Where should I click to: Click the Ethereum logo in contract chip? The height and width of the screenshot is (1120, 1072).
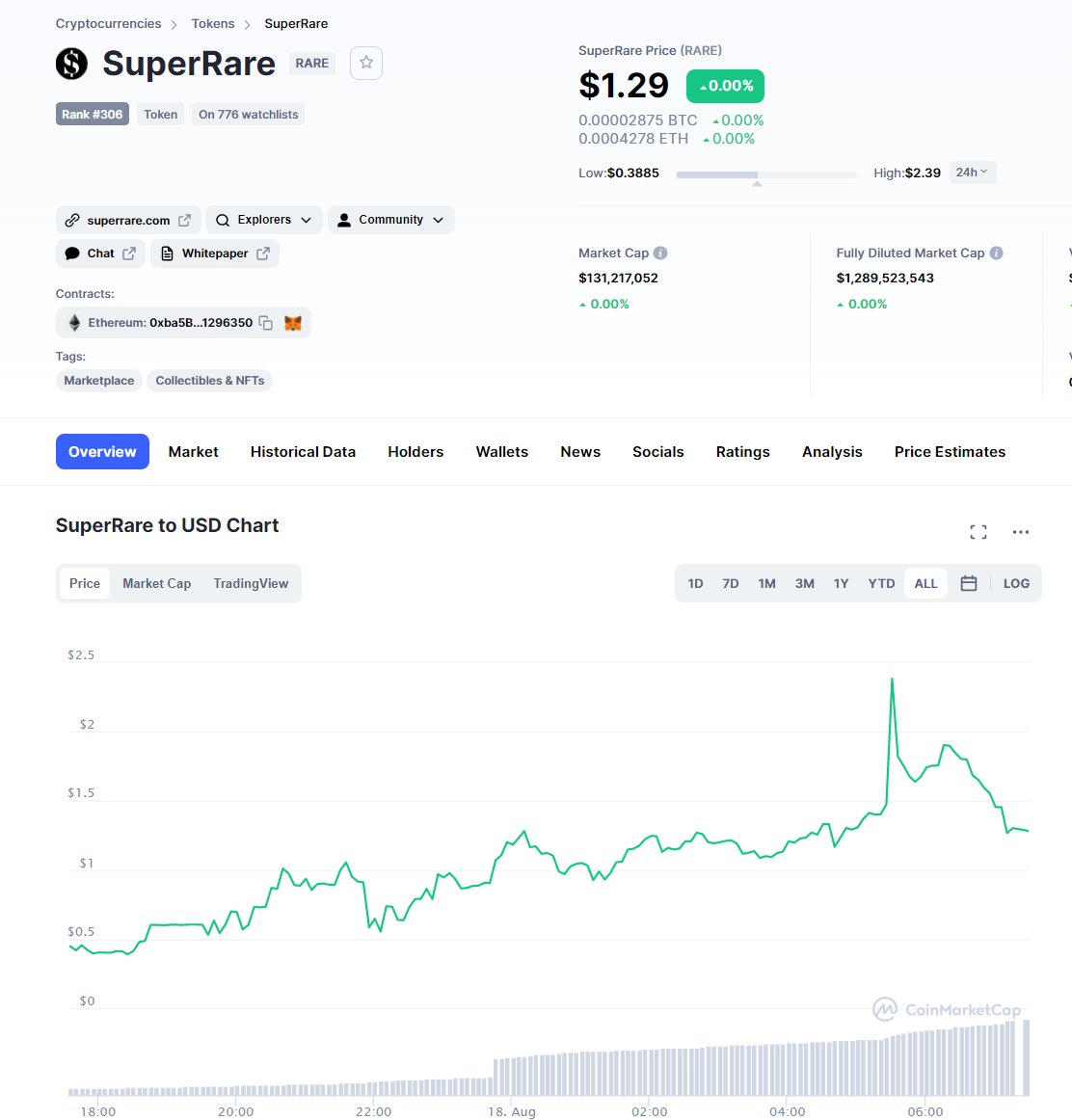pos(74,323)
